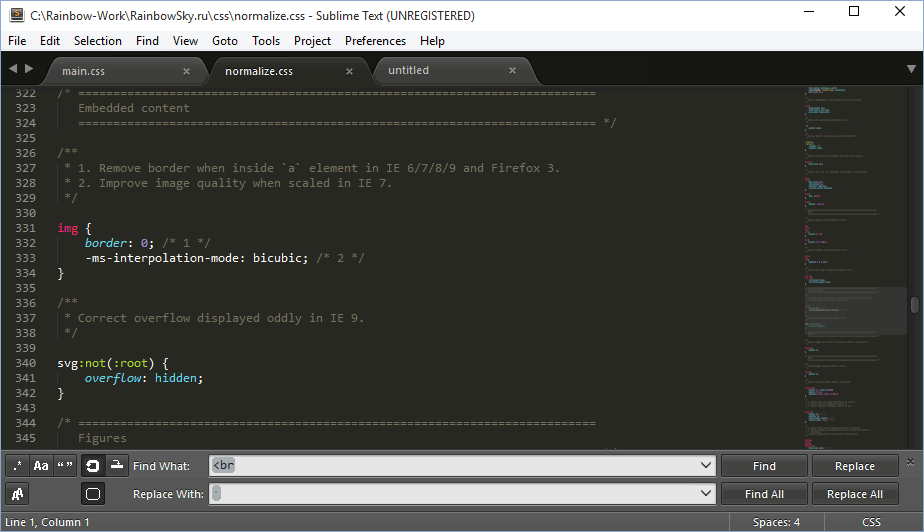Toggle the wrap-around search button

click(x=93, y=465)
